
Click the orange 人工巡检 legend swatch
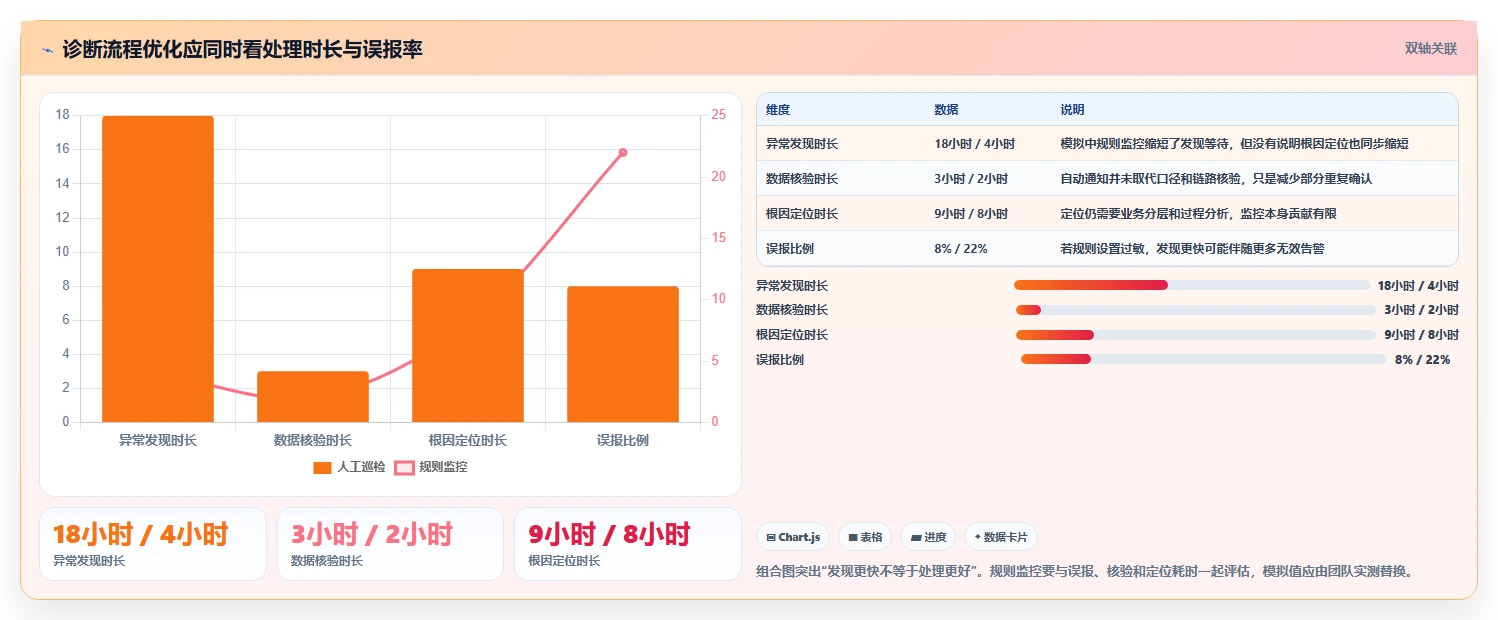click(322, 467)
